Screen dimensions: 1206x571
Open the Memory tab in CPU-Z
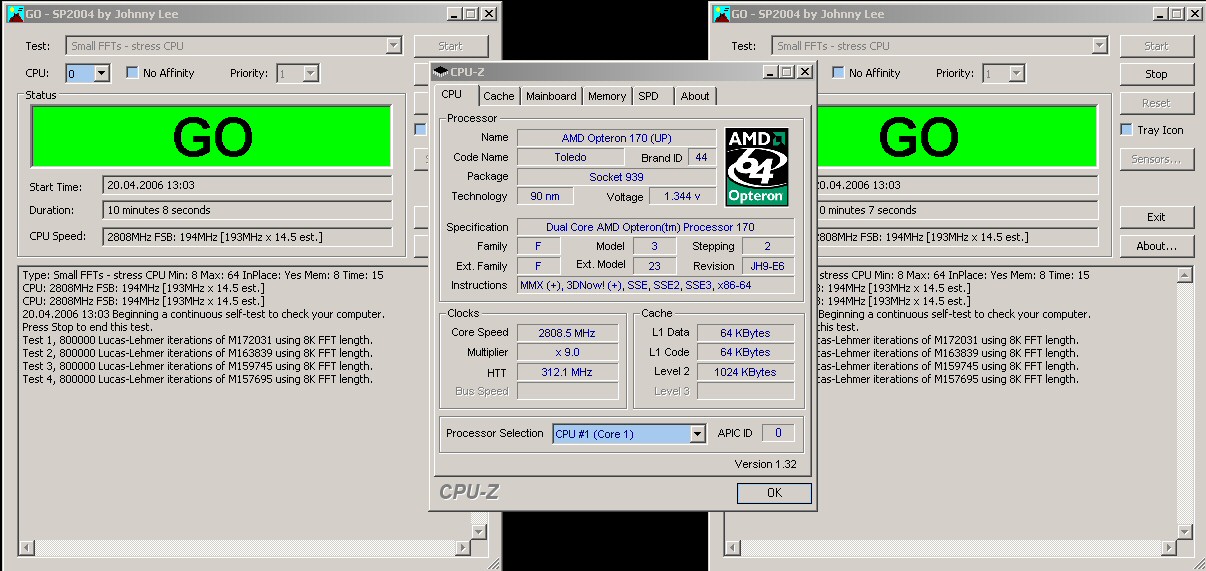point(607,96)
